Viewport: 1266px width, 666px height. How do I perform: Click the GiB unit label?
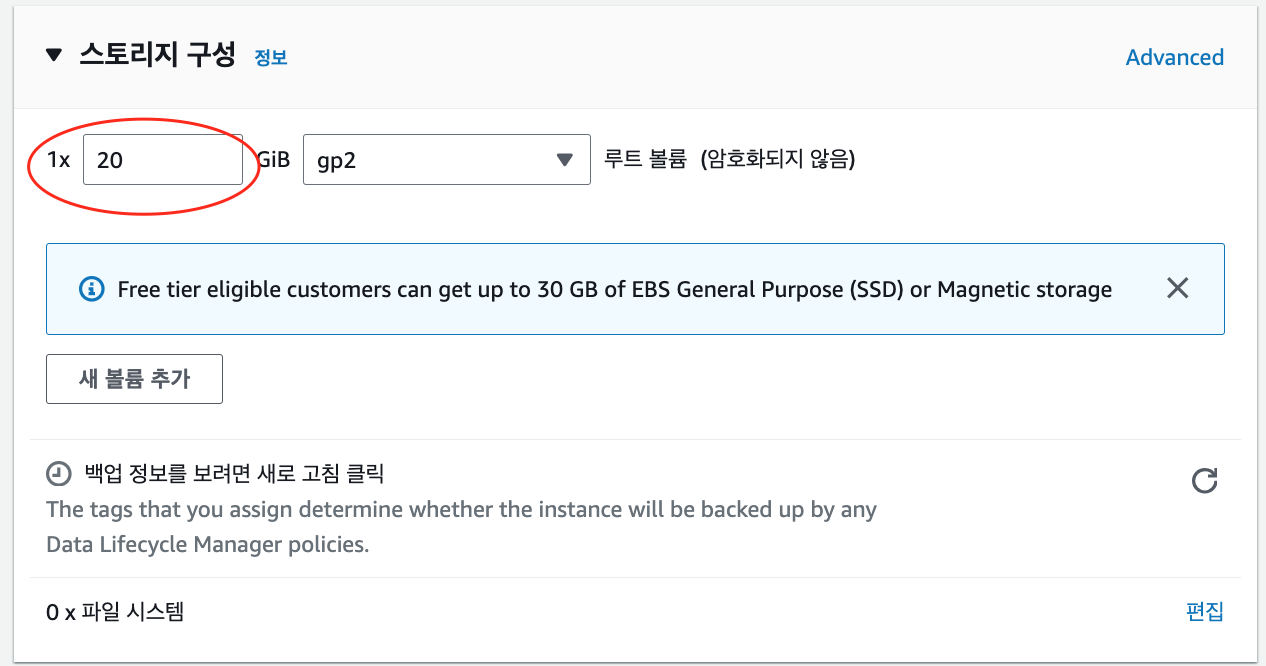[273, 159]
